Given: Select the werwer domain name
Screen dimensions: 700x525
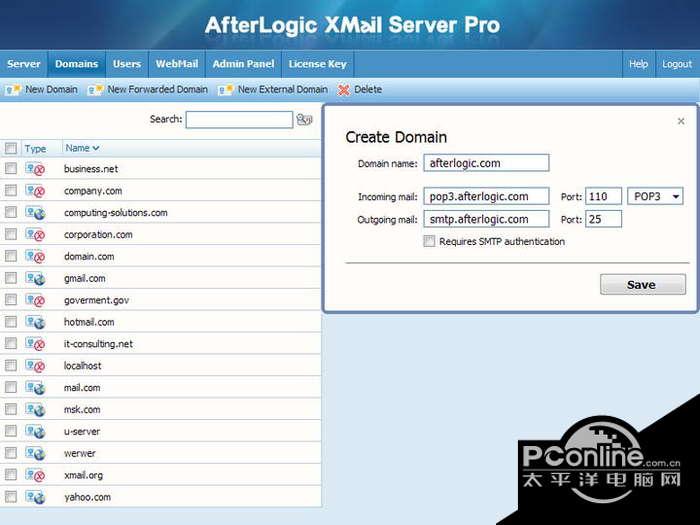Looking at the screenshot, I should point(79,454).
